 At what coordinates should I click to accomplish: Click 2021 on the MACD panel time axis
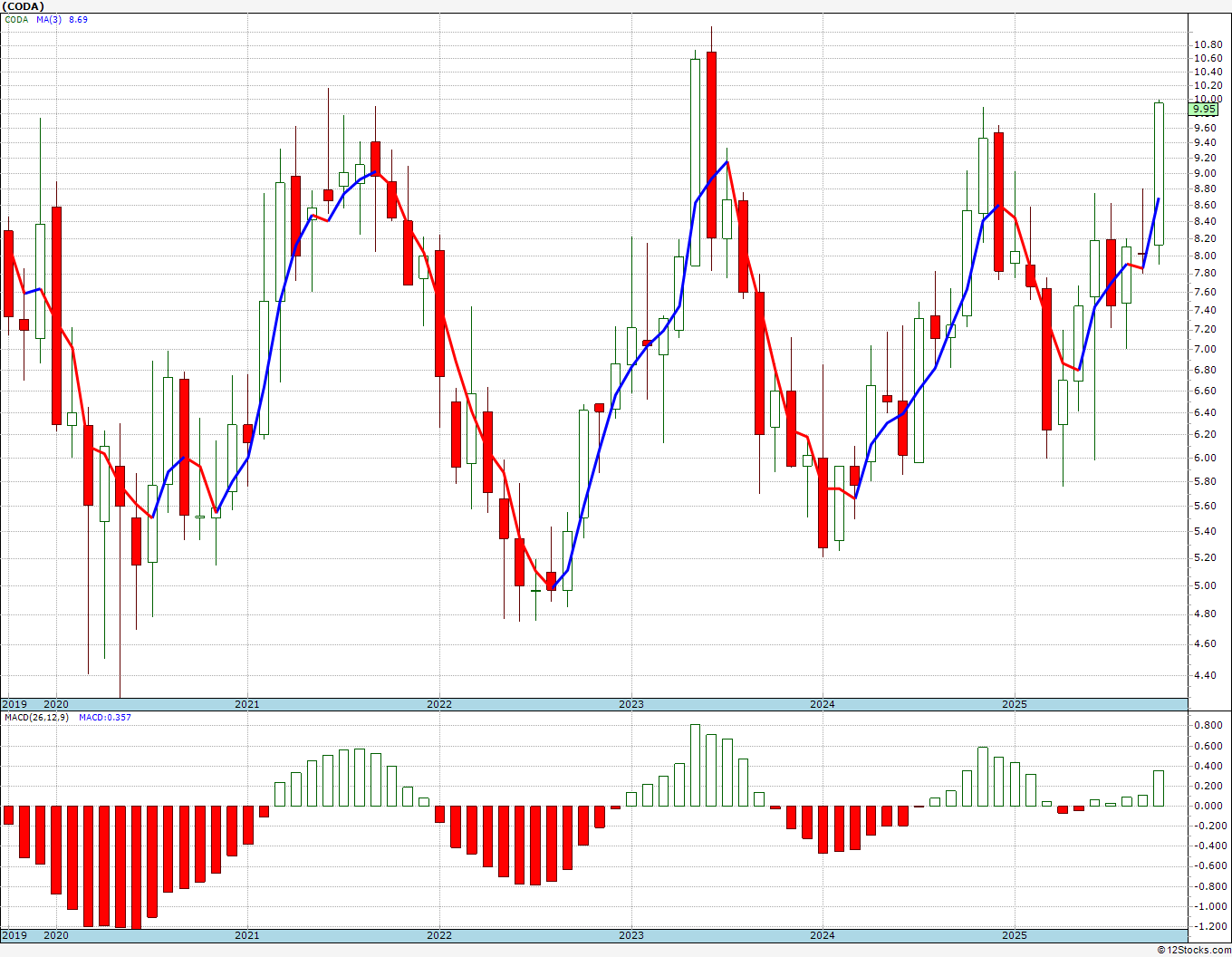[246, 935]
